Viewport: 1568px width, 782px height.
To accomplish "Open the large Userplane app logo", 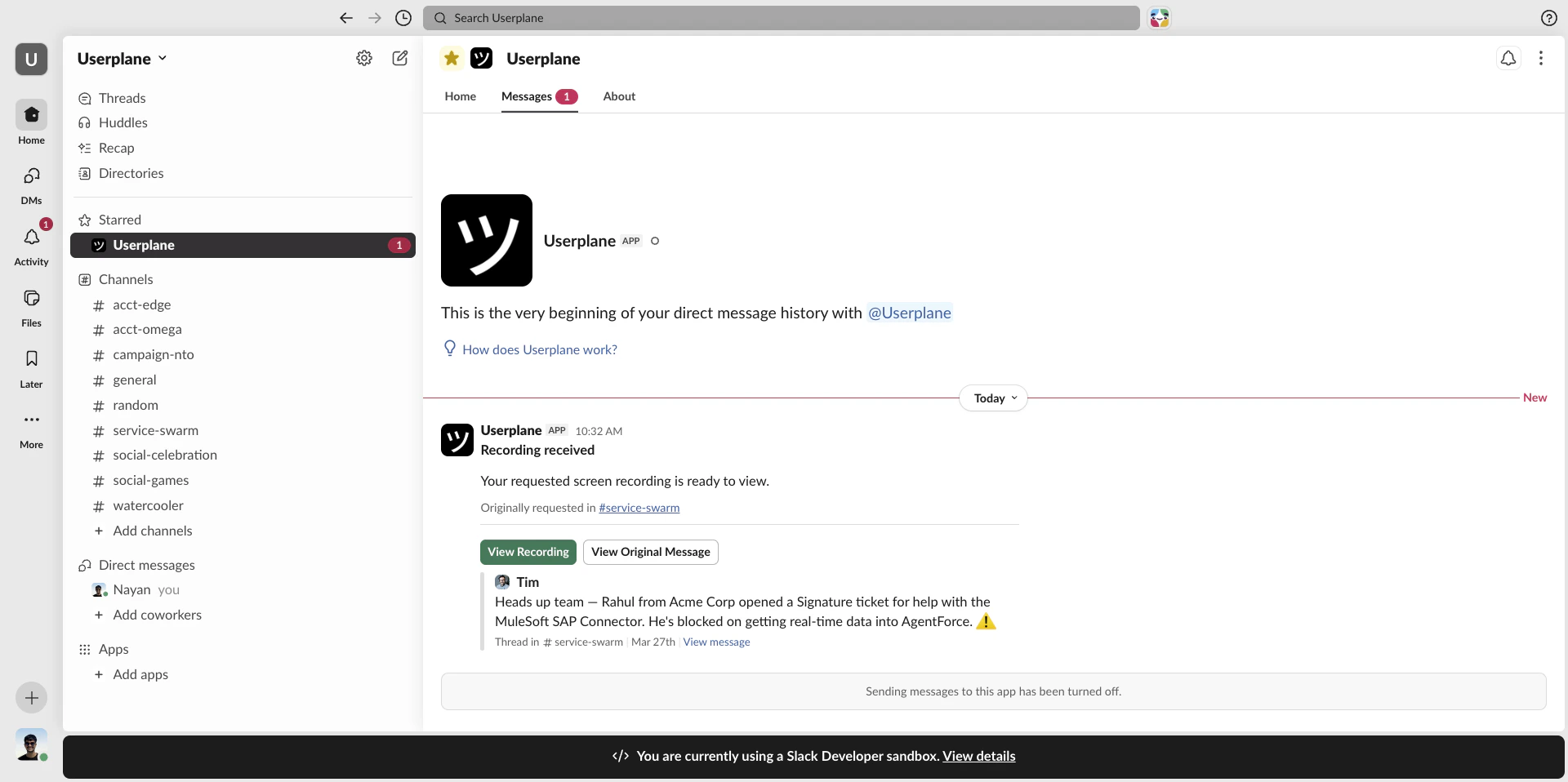I will 487,240.
